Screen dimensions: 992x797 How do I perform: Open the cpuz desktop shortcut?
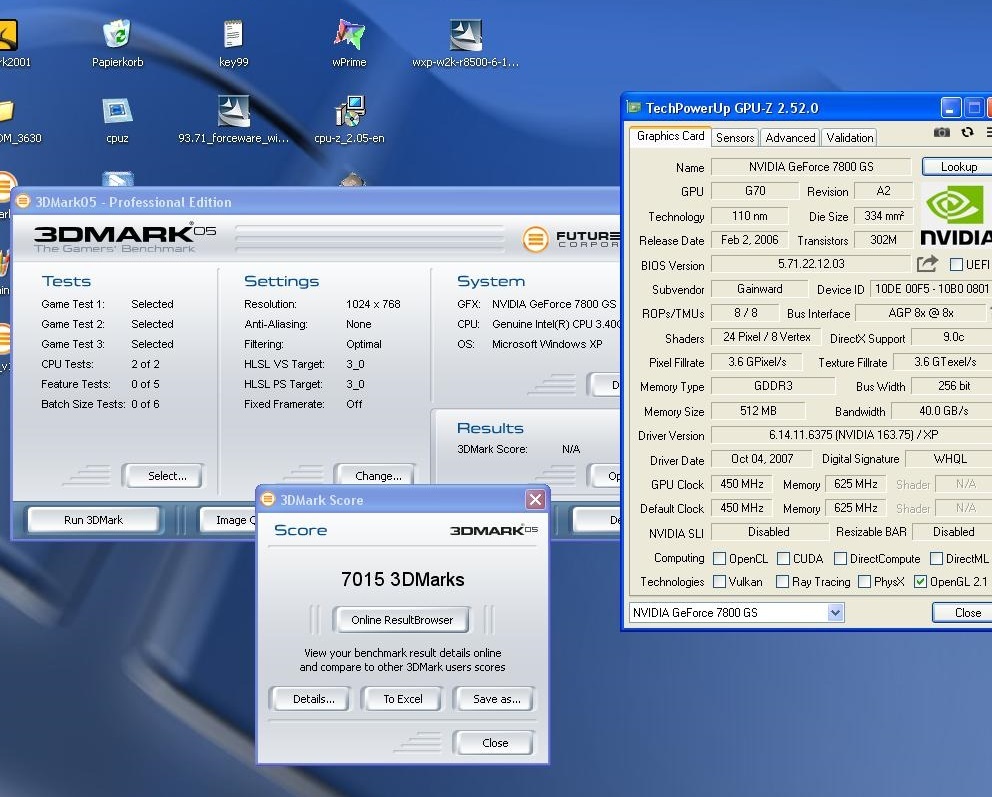point(117,113)
